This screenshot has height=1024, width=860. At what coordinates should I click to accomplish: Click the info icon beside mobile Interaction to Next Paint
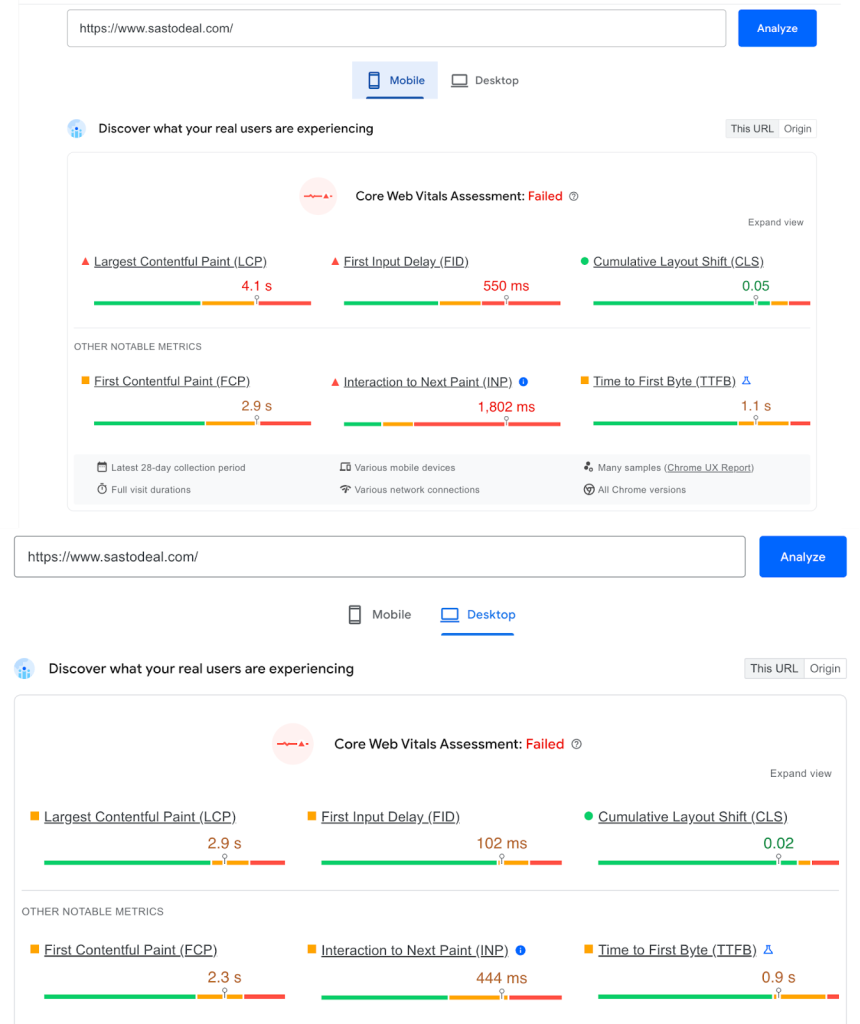[x=524, y=382]
